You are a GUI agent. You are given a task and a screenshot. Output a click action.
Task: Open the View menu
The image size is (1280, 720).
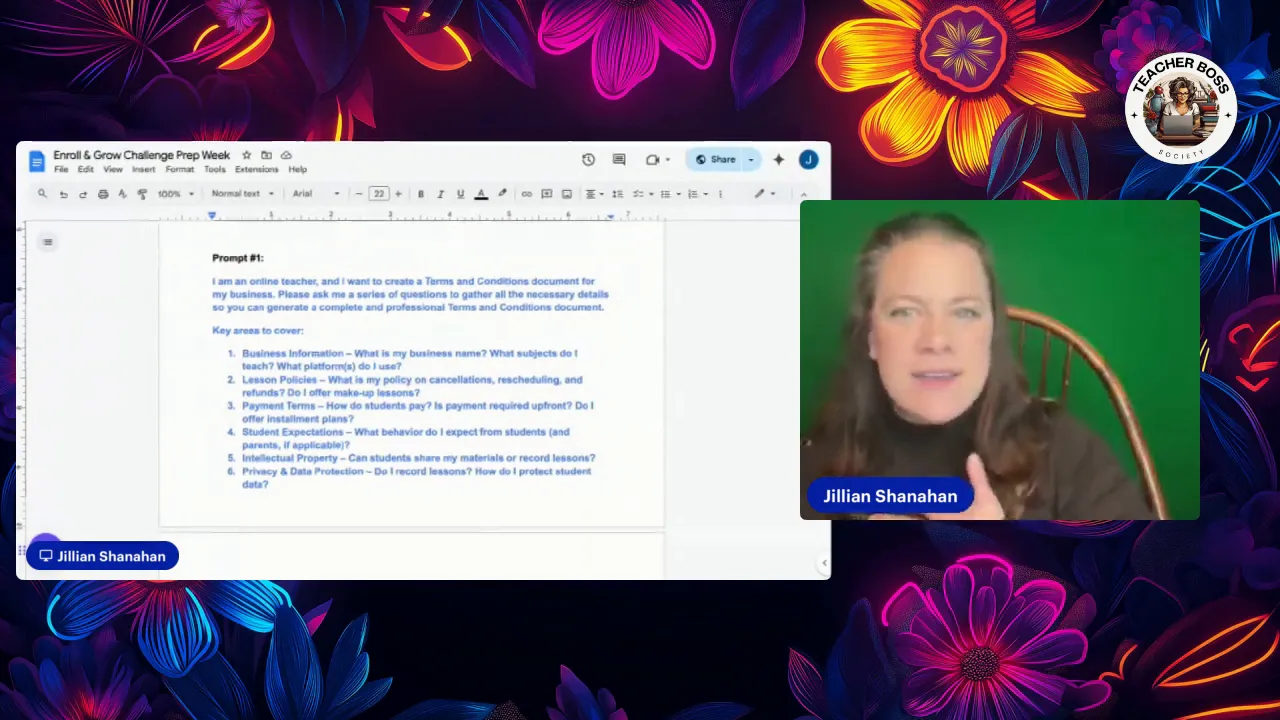pyautogui.click(x=113, y=169)
